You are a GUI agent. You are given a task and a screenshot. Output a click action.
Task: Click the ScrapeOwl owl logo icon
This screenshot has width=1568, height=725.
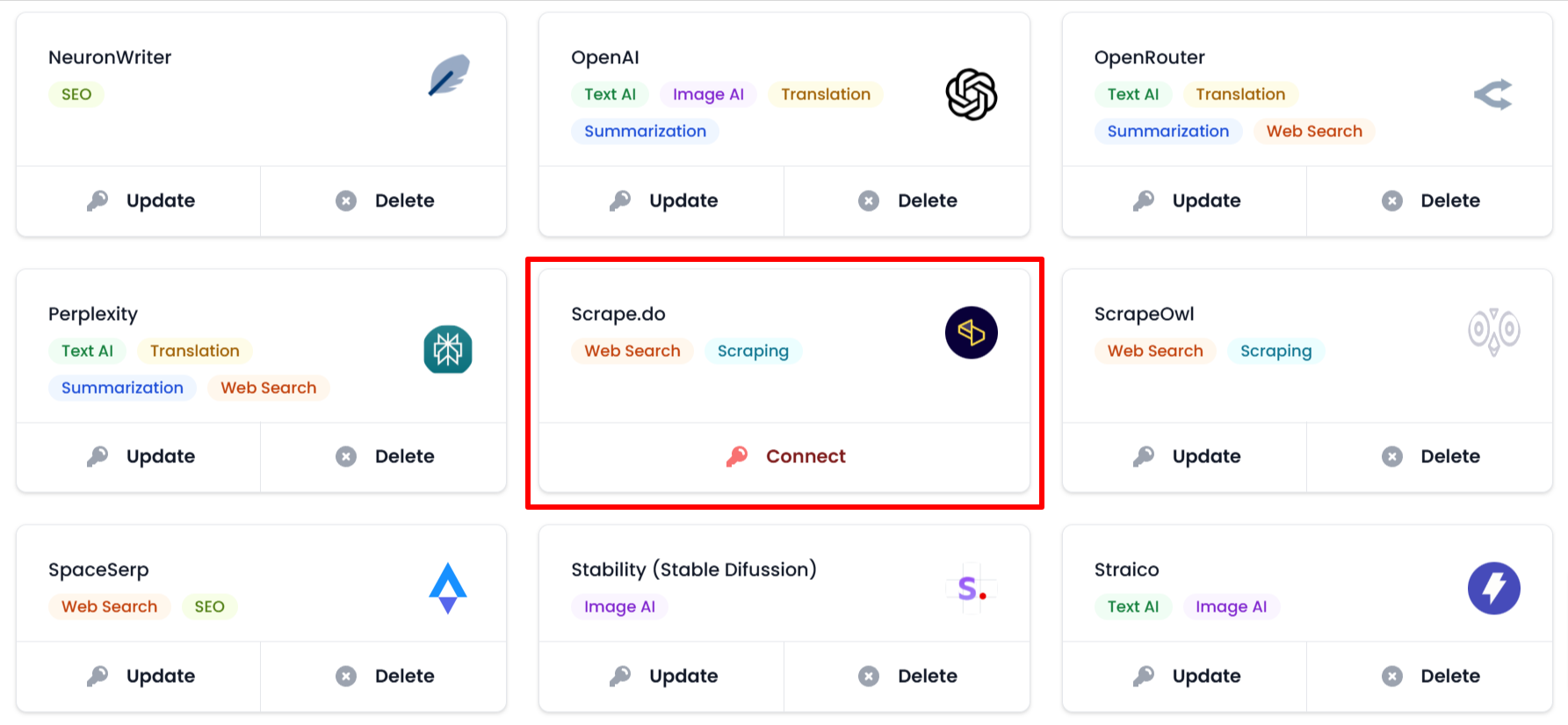click(1493, 331)
